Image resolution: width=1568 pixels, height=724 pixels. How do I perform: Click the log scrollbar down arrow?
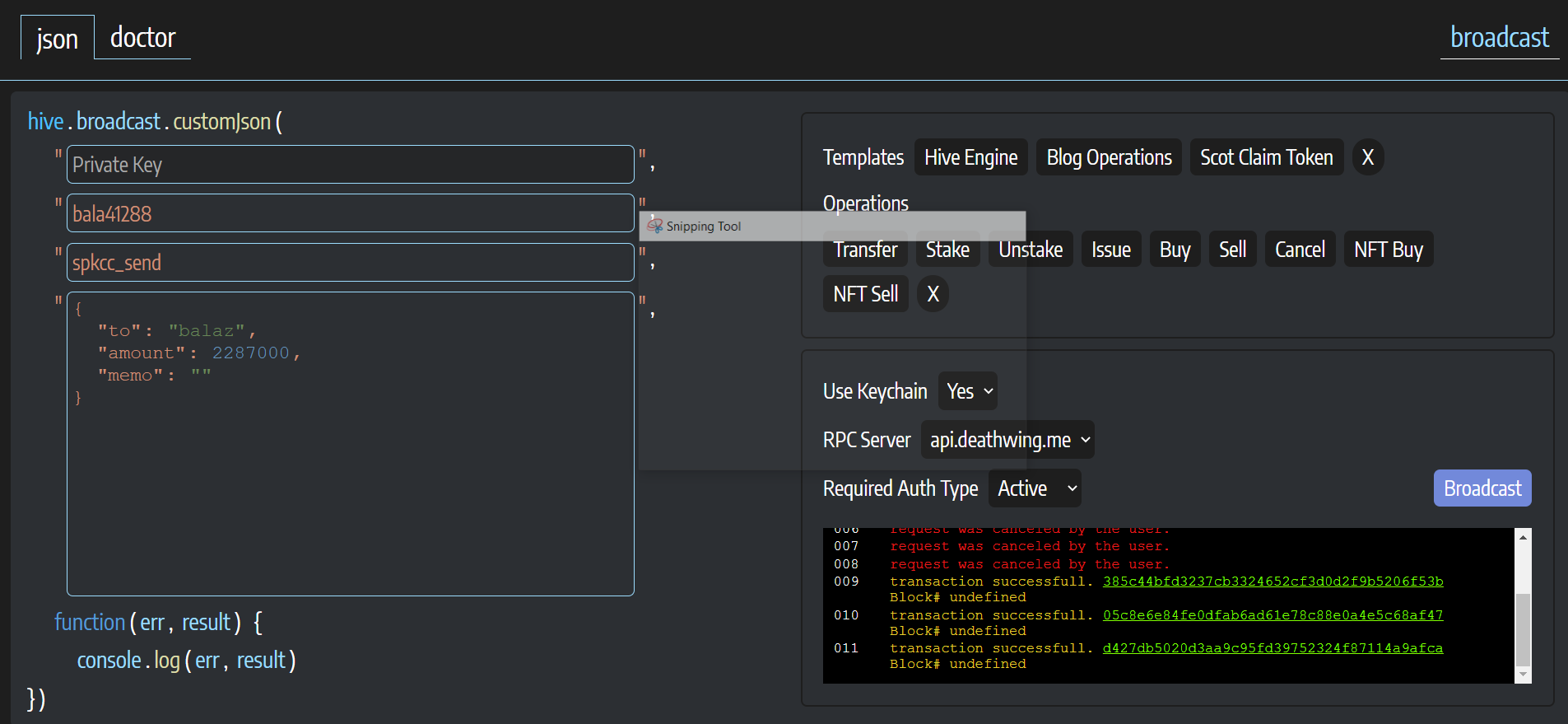pos(1524,675)
